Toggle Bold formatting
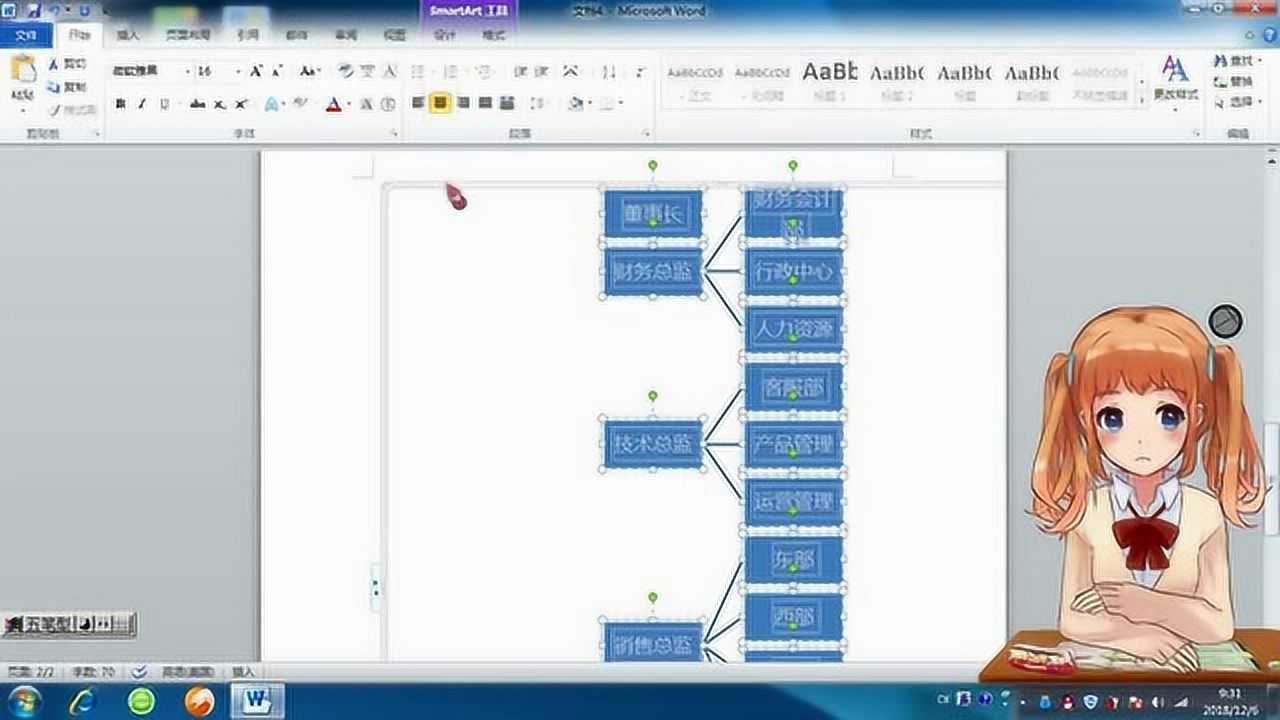The height and width of the screenshot is (720, 1280). tap(121, 104)
